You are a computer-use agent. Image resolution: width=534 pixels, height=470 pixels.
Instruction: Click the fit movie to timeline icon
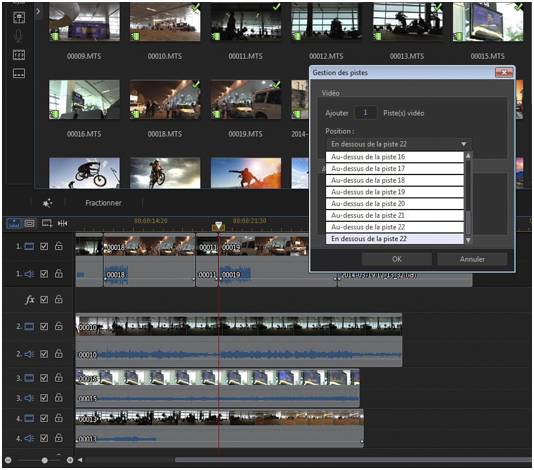[x=62, y=223]
